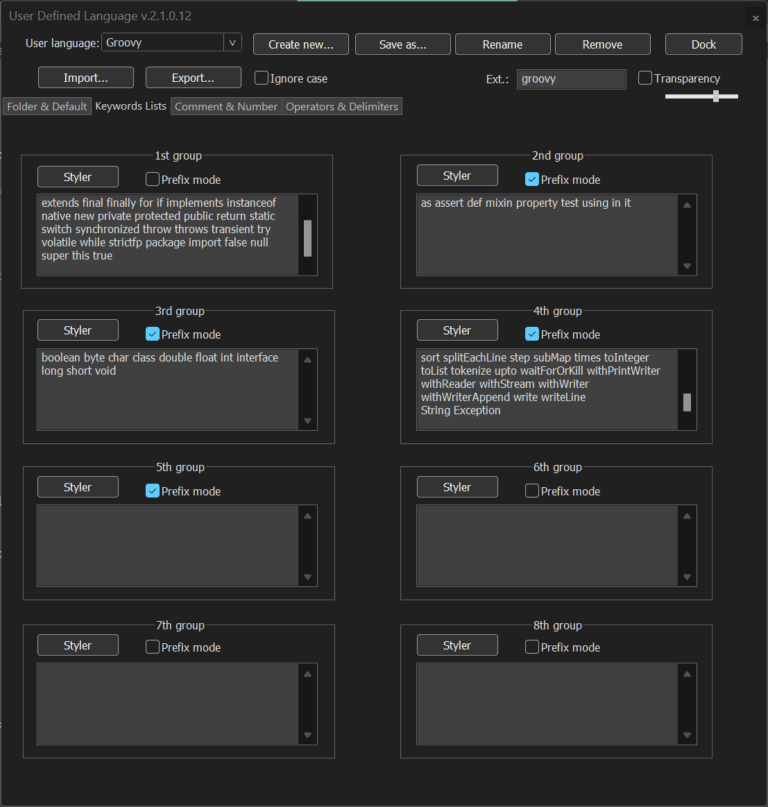Close the User Defined Language dialog
The height and width of the screenshot is (807, 768).
[x=755, y=18]
